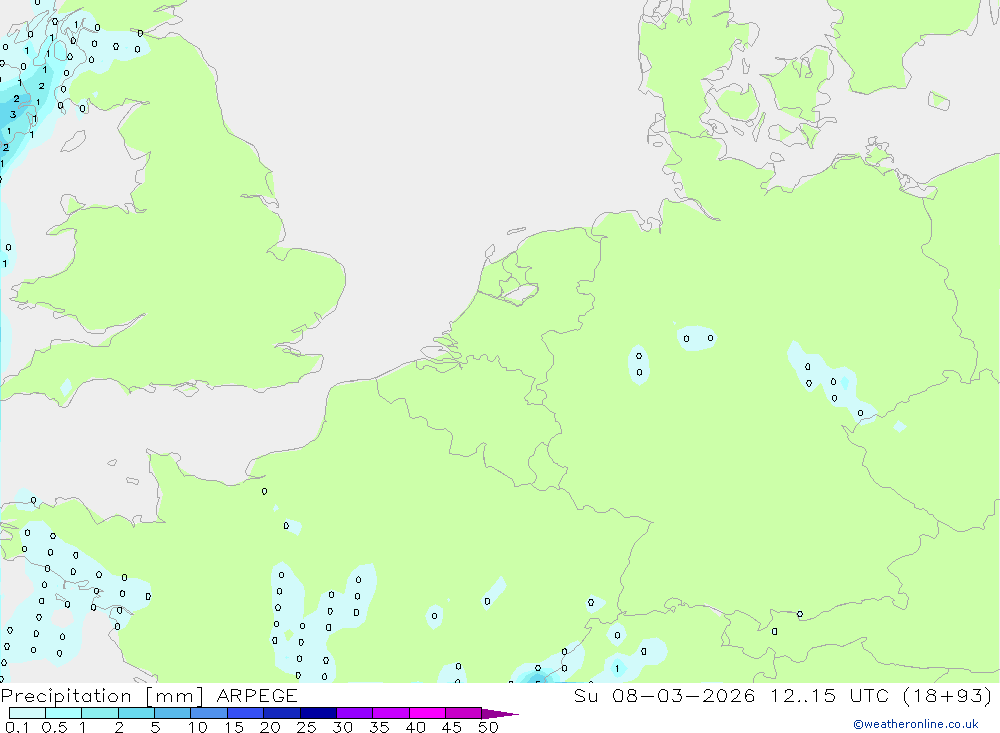Viewport: 1000px width, 733px height.
Task: Click the 'ARPEGE' model name
Action: pyautogui.click(x=257, y=695)
